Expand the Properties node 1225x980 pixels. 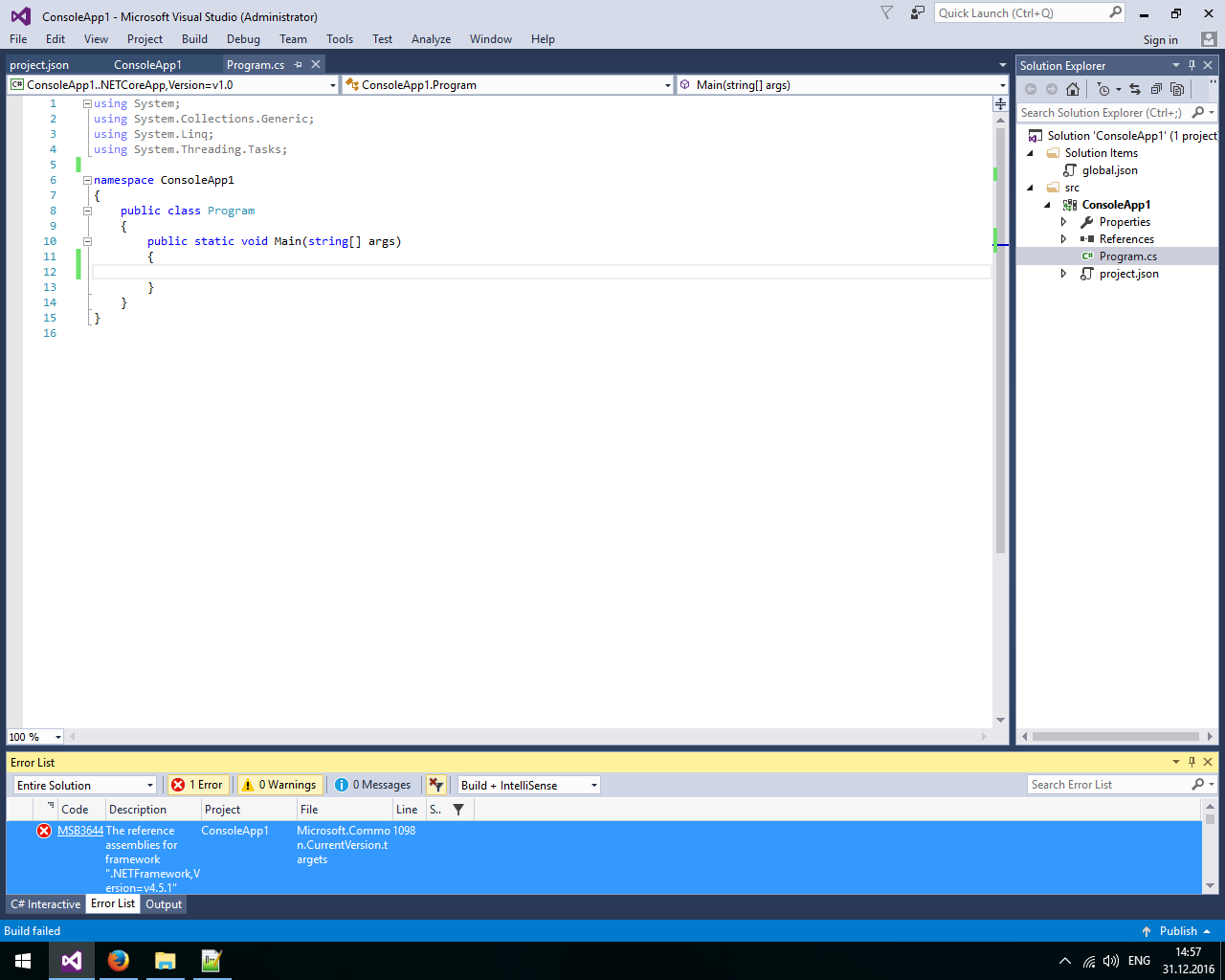(x=1063, y=222)
